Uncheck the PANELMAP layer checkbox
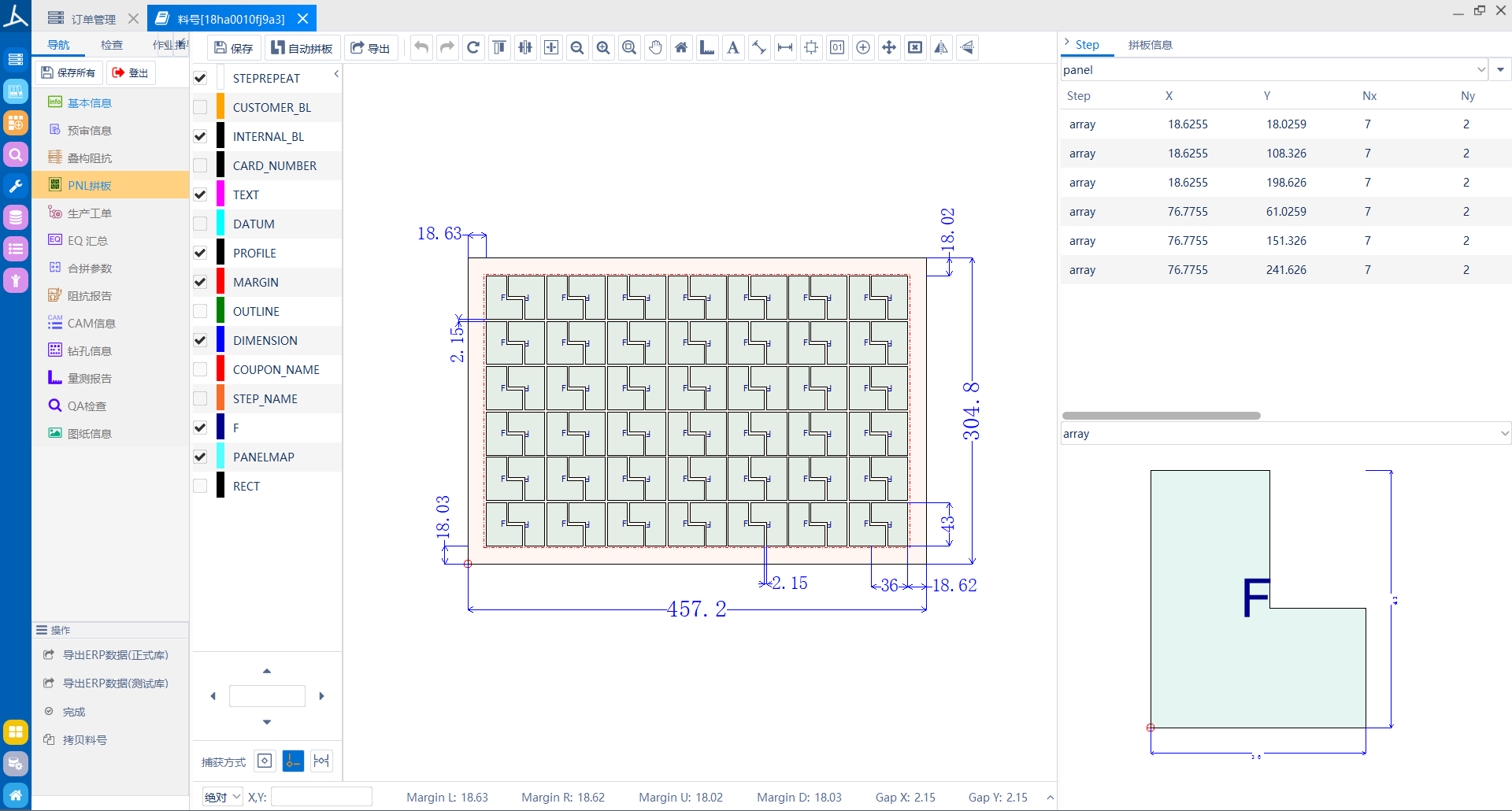This screenshot has height=811, width=1512. click(200, 457)
